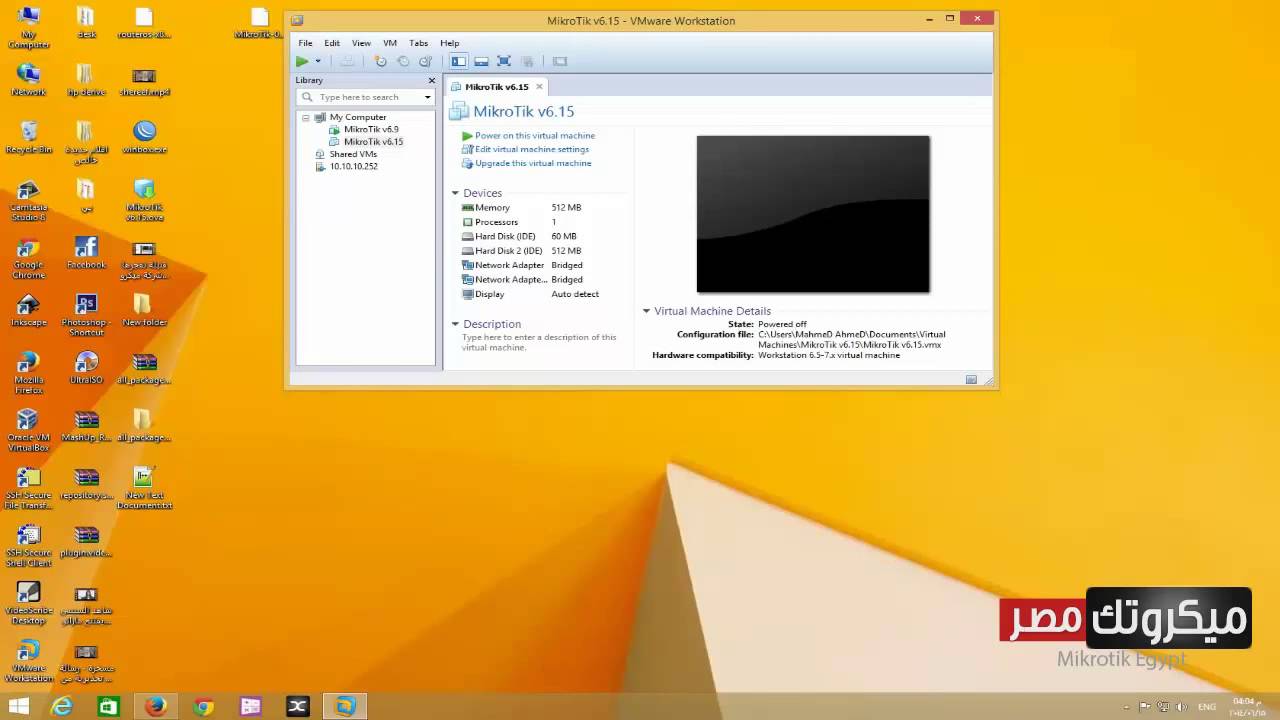Click Power on this virtual machine link
This screenshot has width=1280, height=720.
(x=534, y=135)
